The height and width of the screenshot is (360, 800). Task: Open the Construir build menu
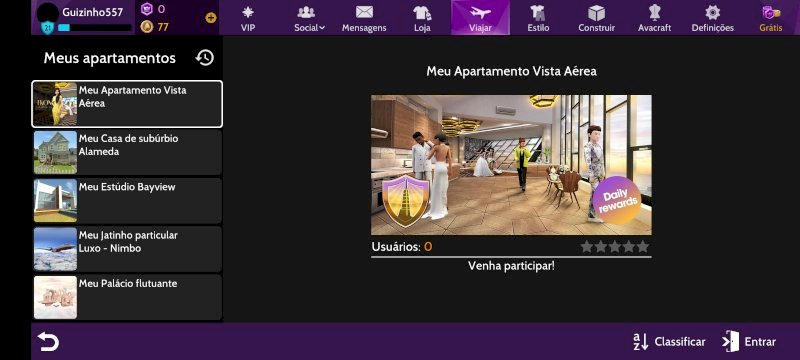pyautogui.click(x=596, y=18)
